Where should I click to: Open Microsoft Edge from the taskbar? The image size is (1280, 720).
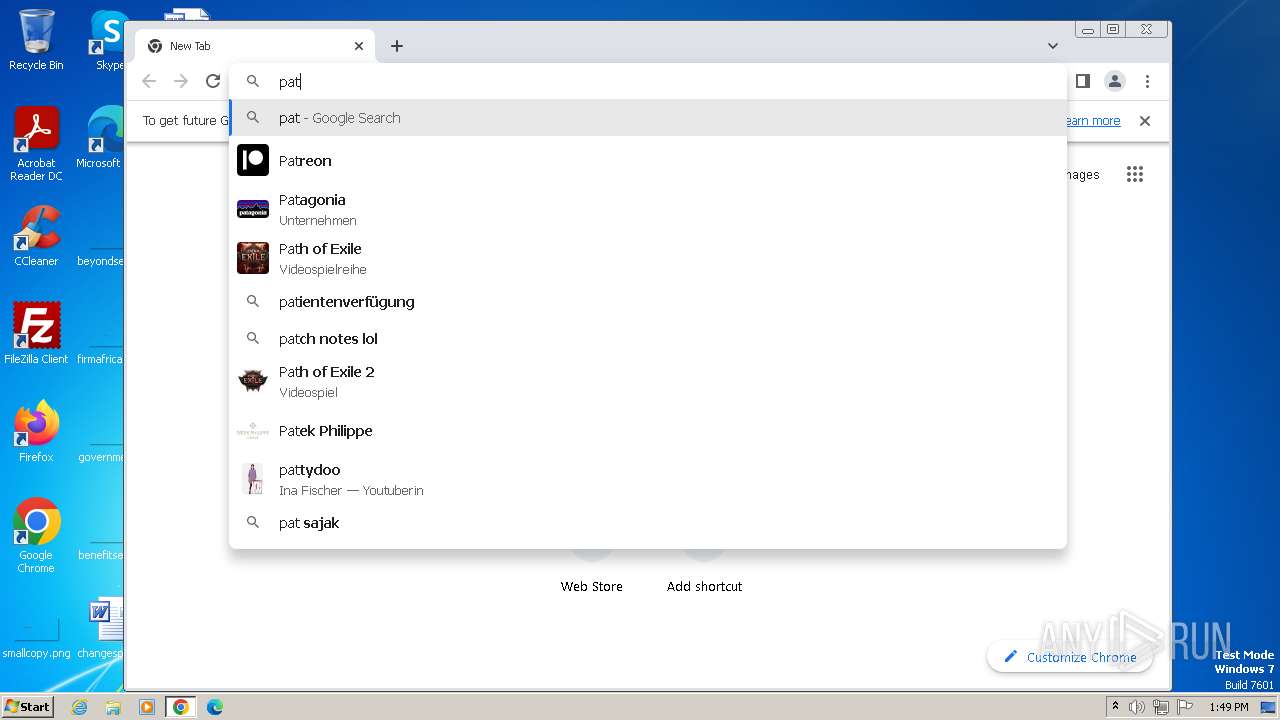point(215,707)
